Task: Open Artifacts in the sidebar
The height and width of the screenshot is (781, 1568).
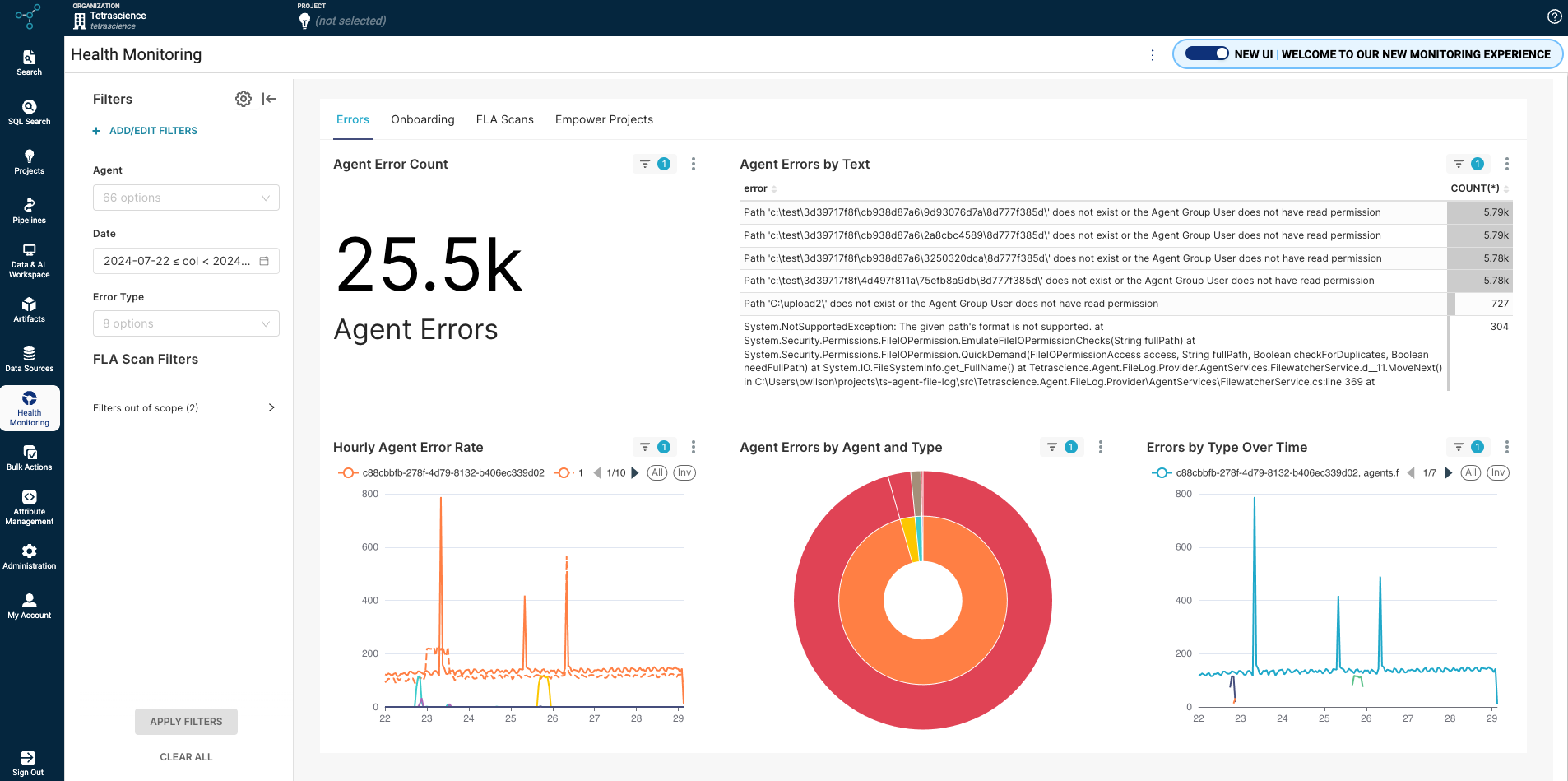Action: coord(29,309)
